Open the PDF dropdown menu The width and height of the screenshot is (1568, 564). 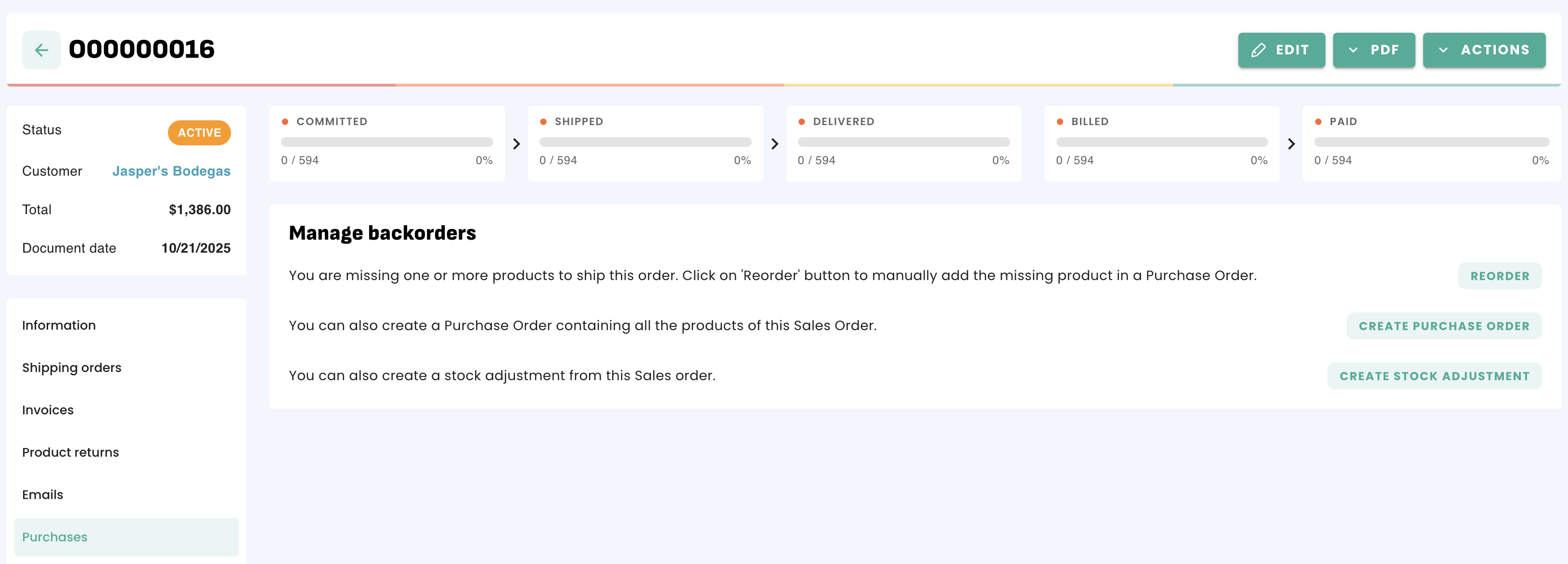(1373, 50)
